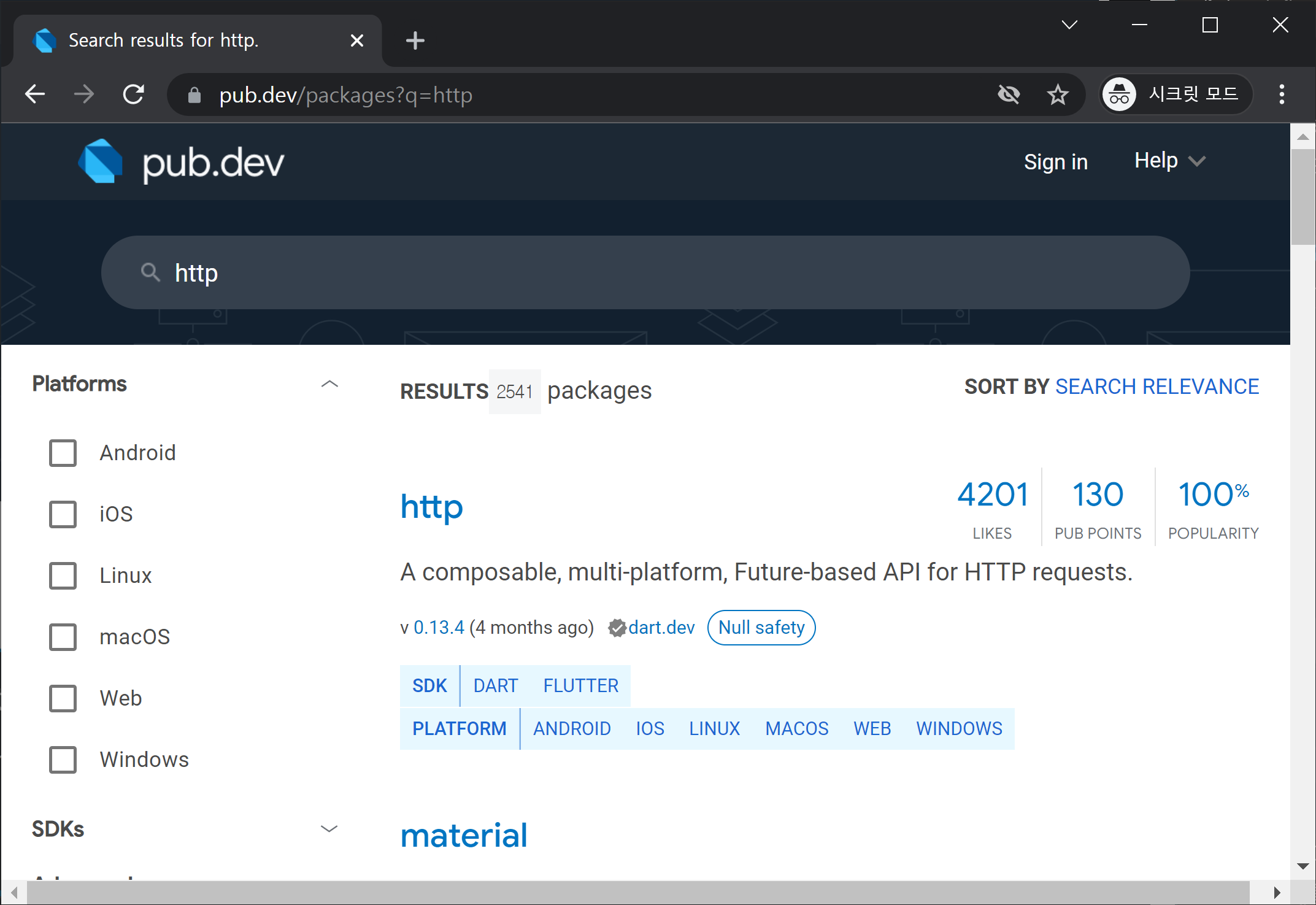Click the browser back arrow
This screenshot has width=1316, height=905.
click(35, 94)
